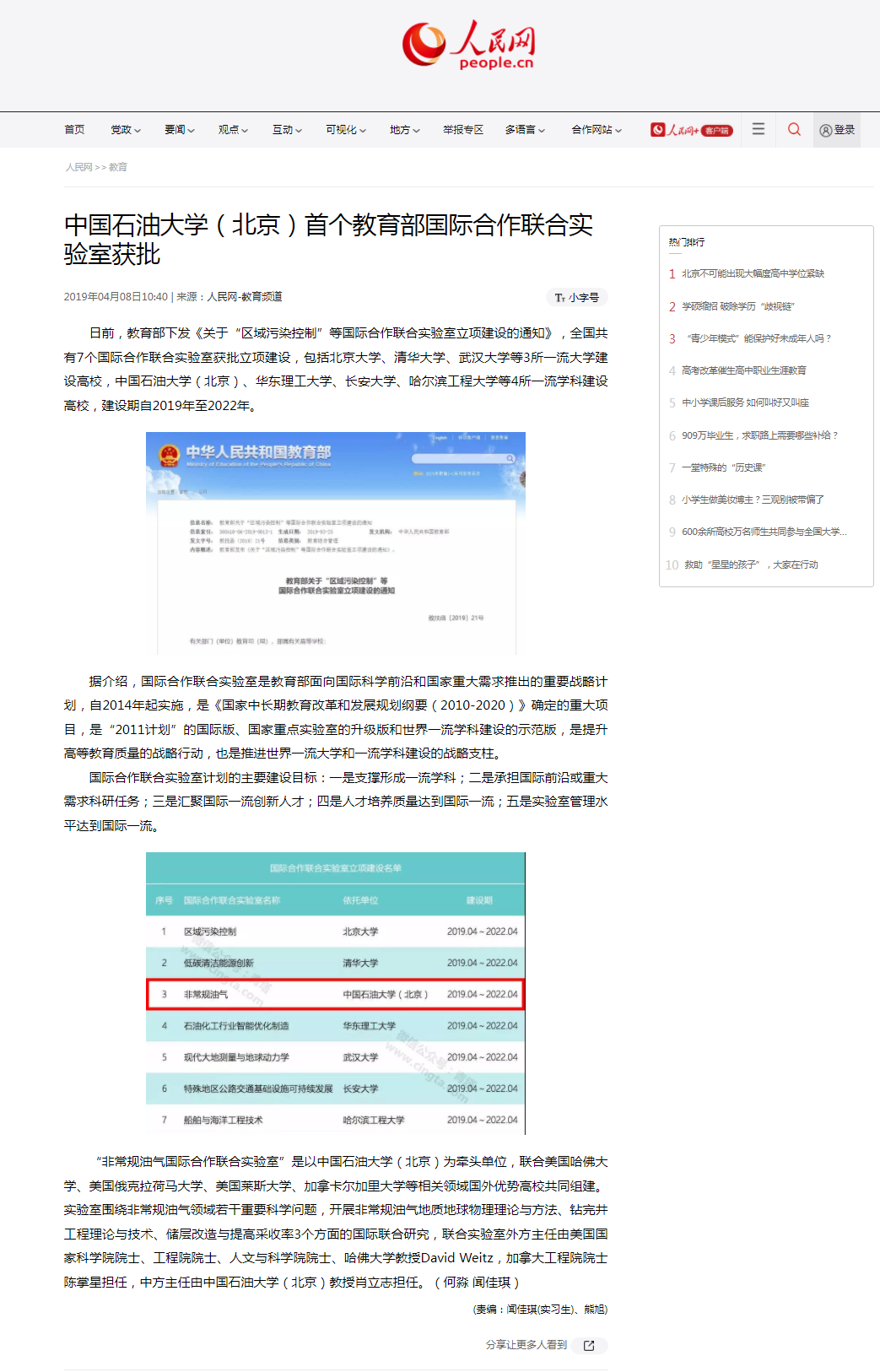Click the date text 2019年04月08日10:40
The width and height of the screenshot is (880, 1372).
(116, 297)
